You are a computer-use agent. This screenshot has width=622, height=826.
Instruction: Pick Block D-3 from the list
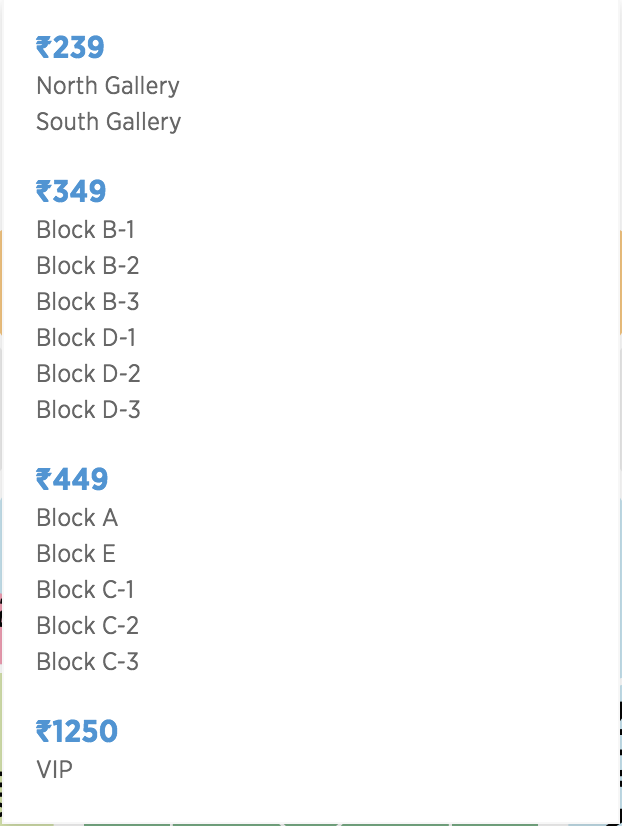[88, 410]
